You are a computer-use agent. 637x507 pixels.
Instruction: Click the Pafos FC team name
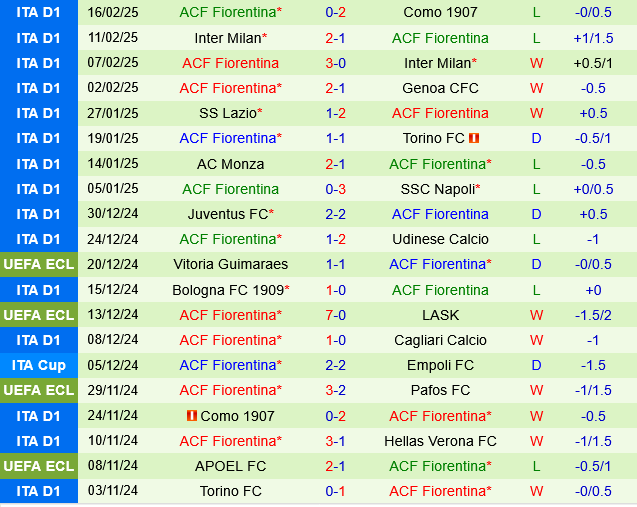click(440, 390)
